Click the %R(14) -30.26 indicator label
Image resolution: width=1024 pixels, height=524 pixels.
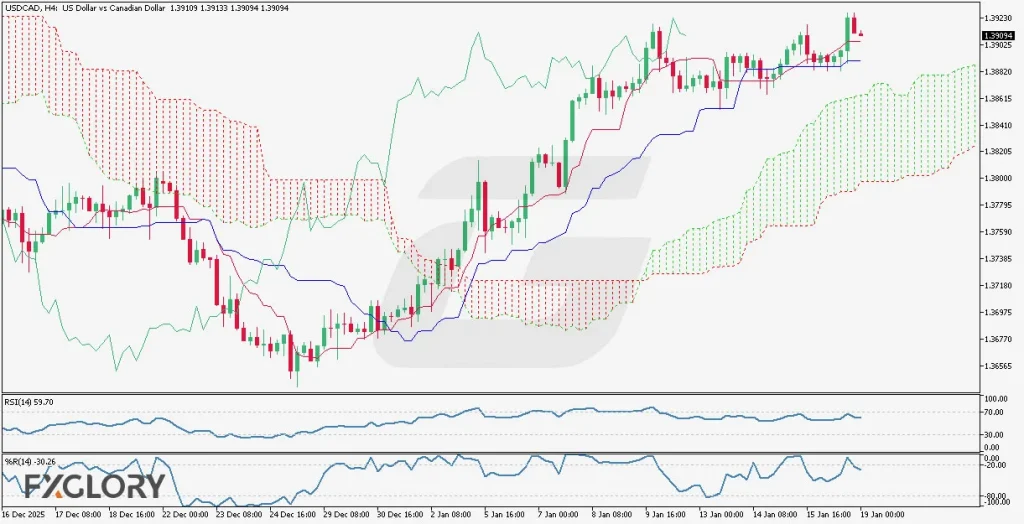pos(29,461)
